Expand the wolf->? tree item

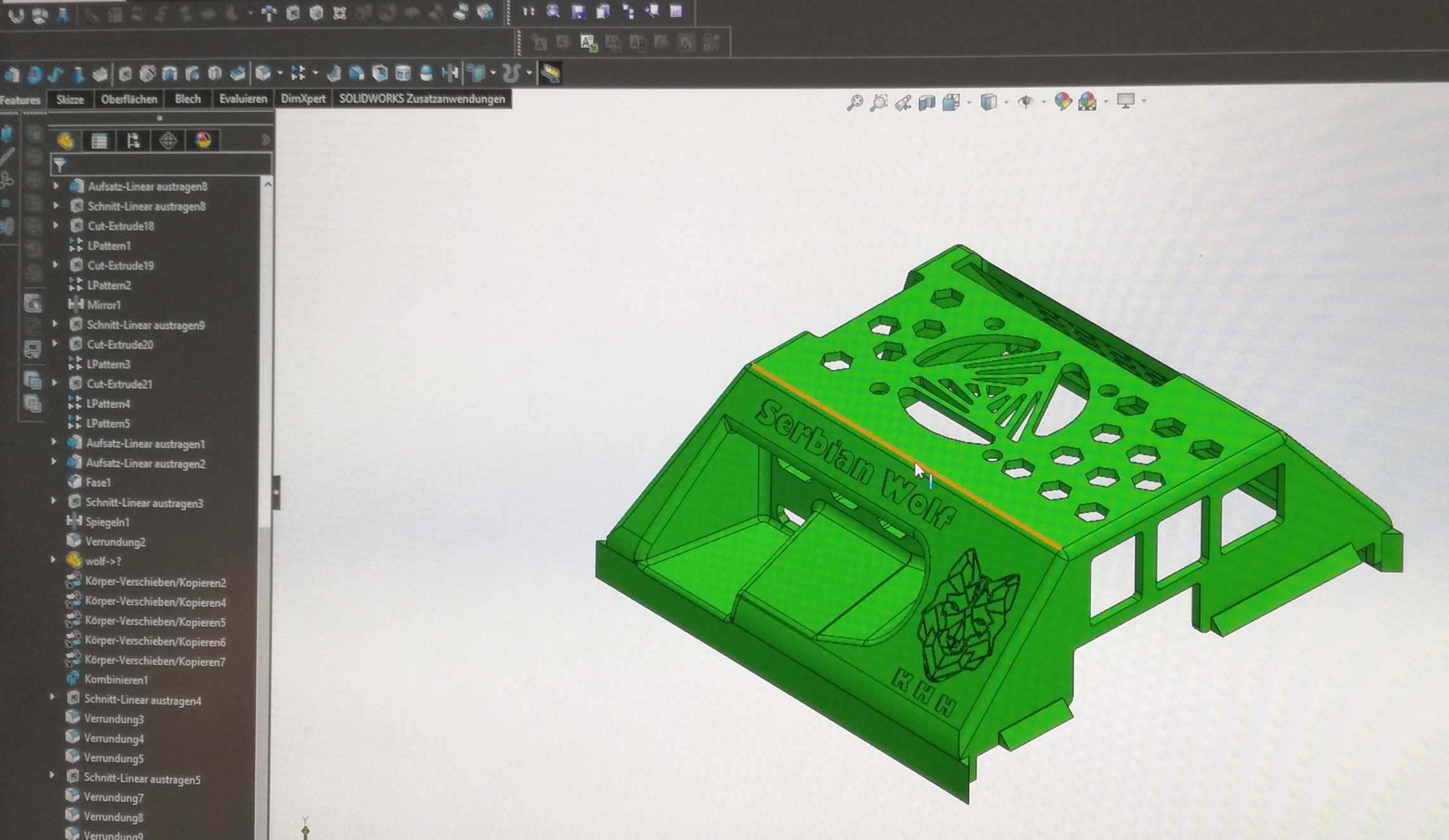point(53,560)
